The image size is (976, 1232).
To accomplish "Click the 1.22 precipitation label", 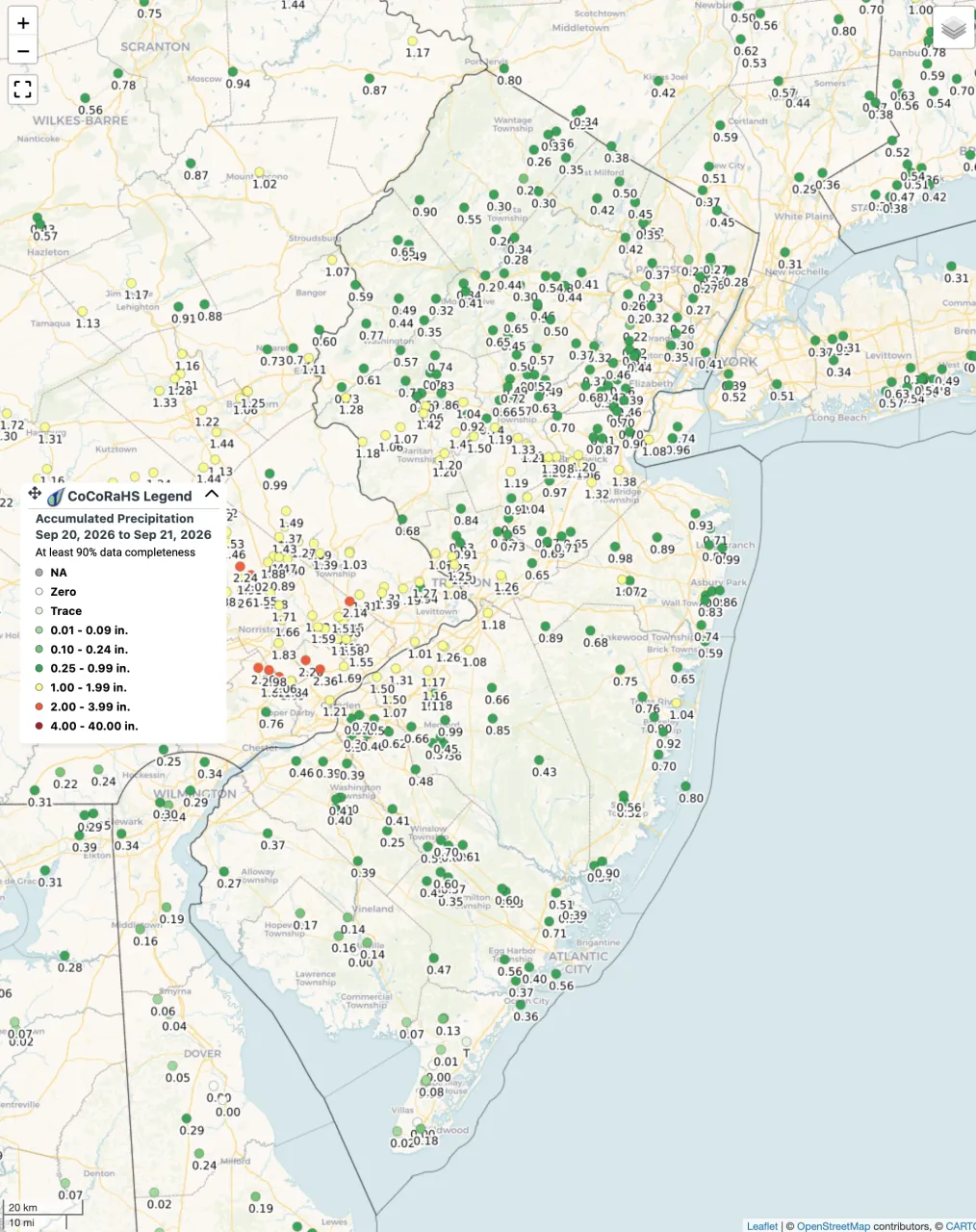I will 207,422.
